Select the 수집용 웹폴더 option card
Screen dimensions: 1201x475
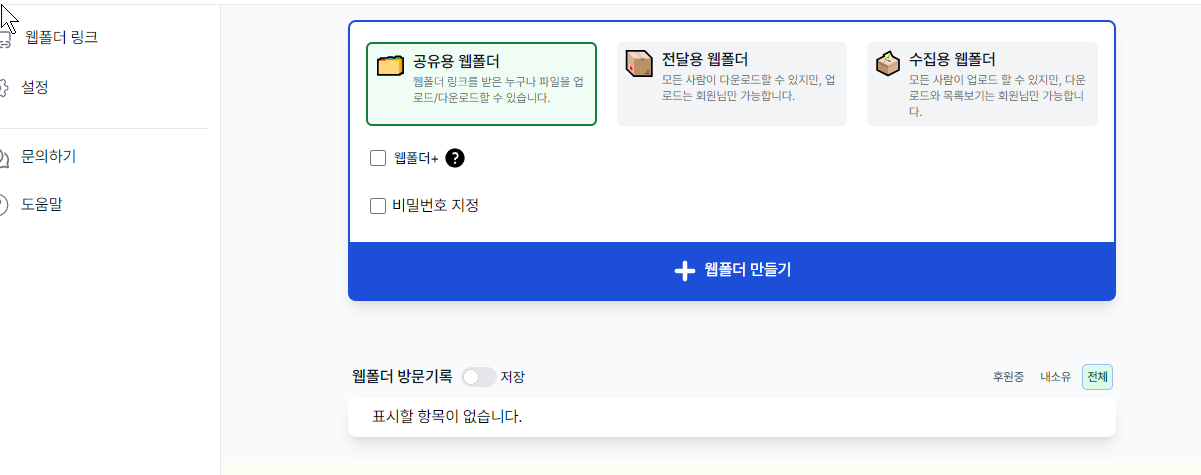[x=982, y=84]
